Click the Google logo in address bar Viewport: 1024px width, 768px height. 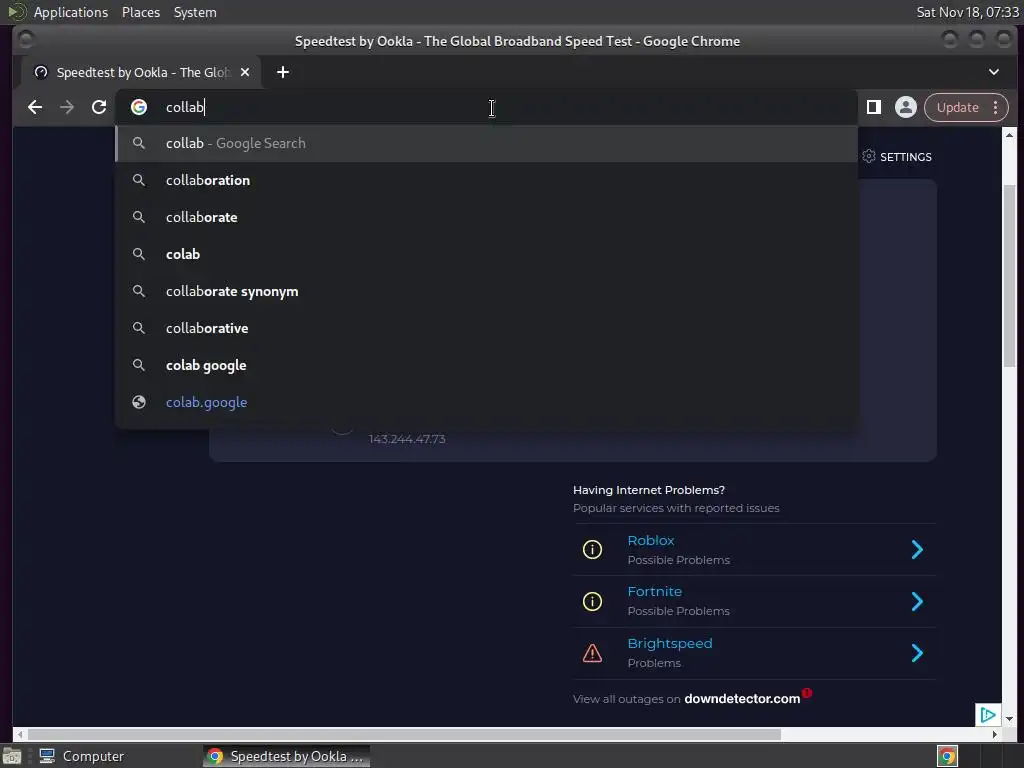139,107
